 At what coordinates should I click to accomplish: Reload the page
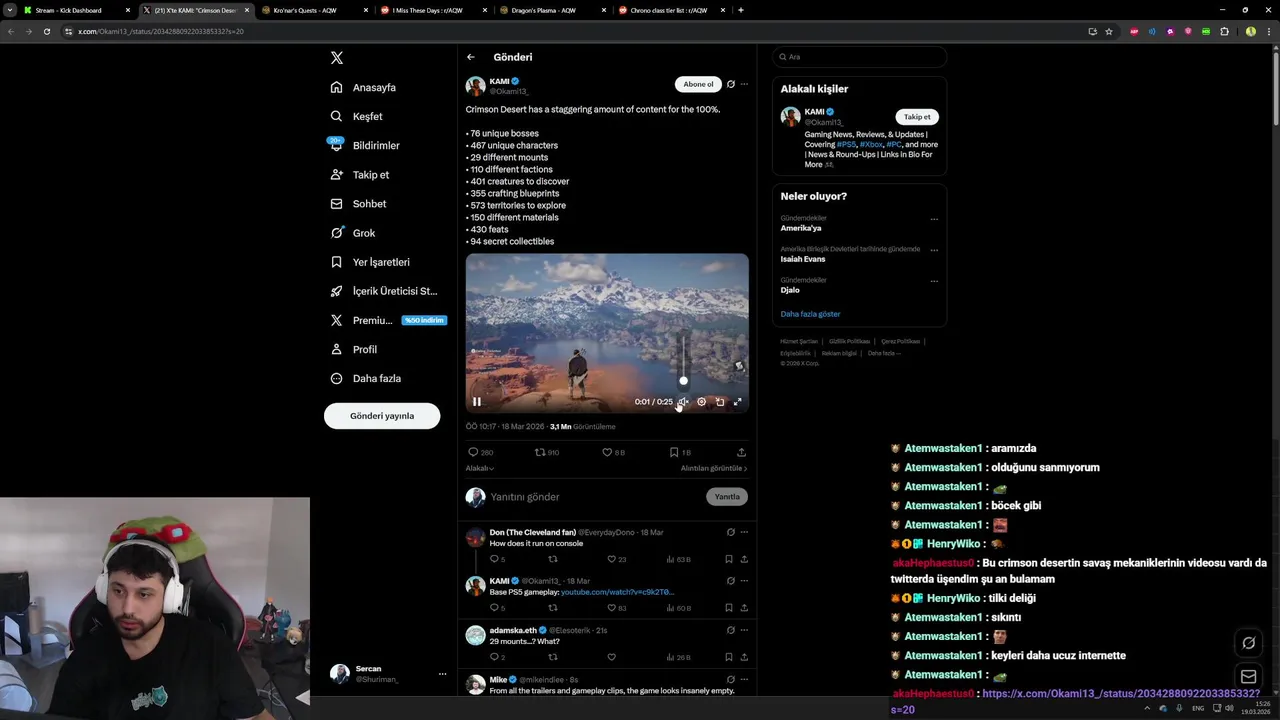[x=46, y=31]
